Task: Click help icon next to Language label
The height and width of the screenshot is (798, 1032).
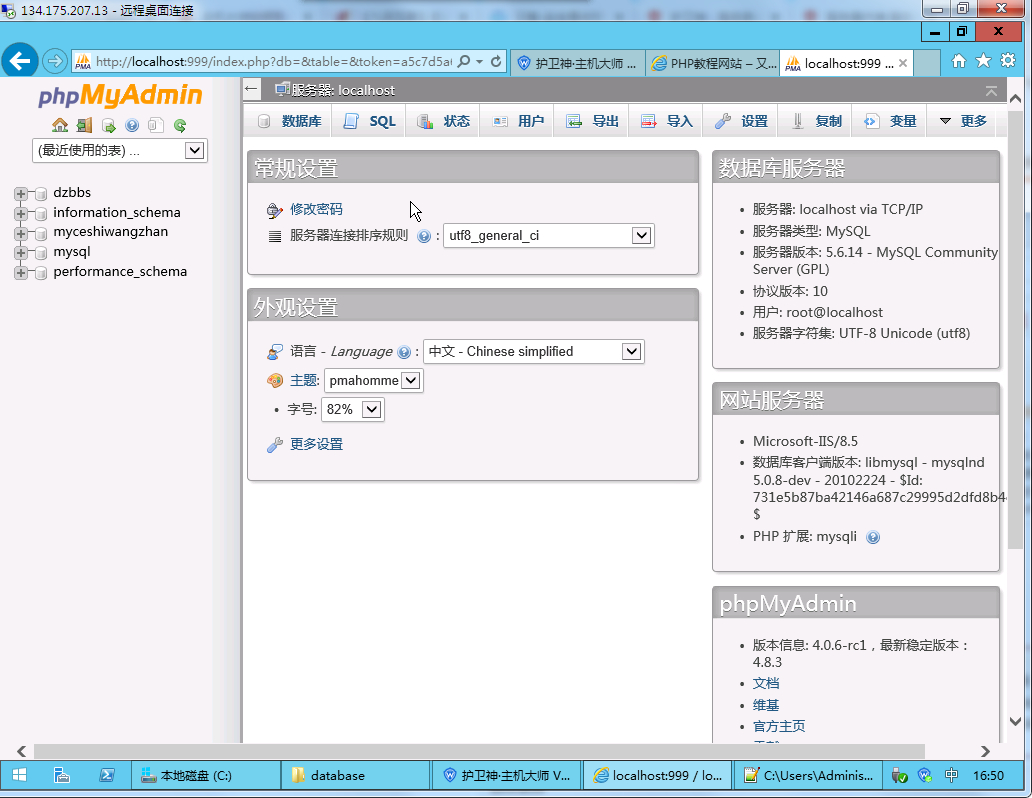Action: [404, 352]
